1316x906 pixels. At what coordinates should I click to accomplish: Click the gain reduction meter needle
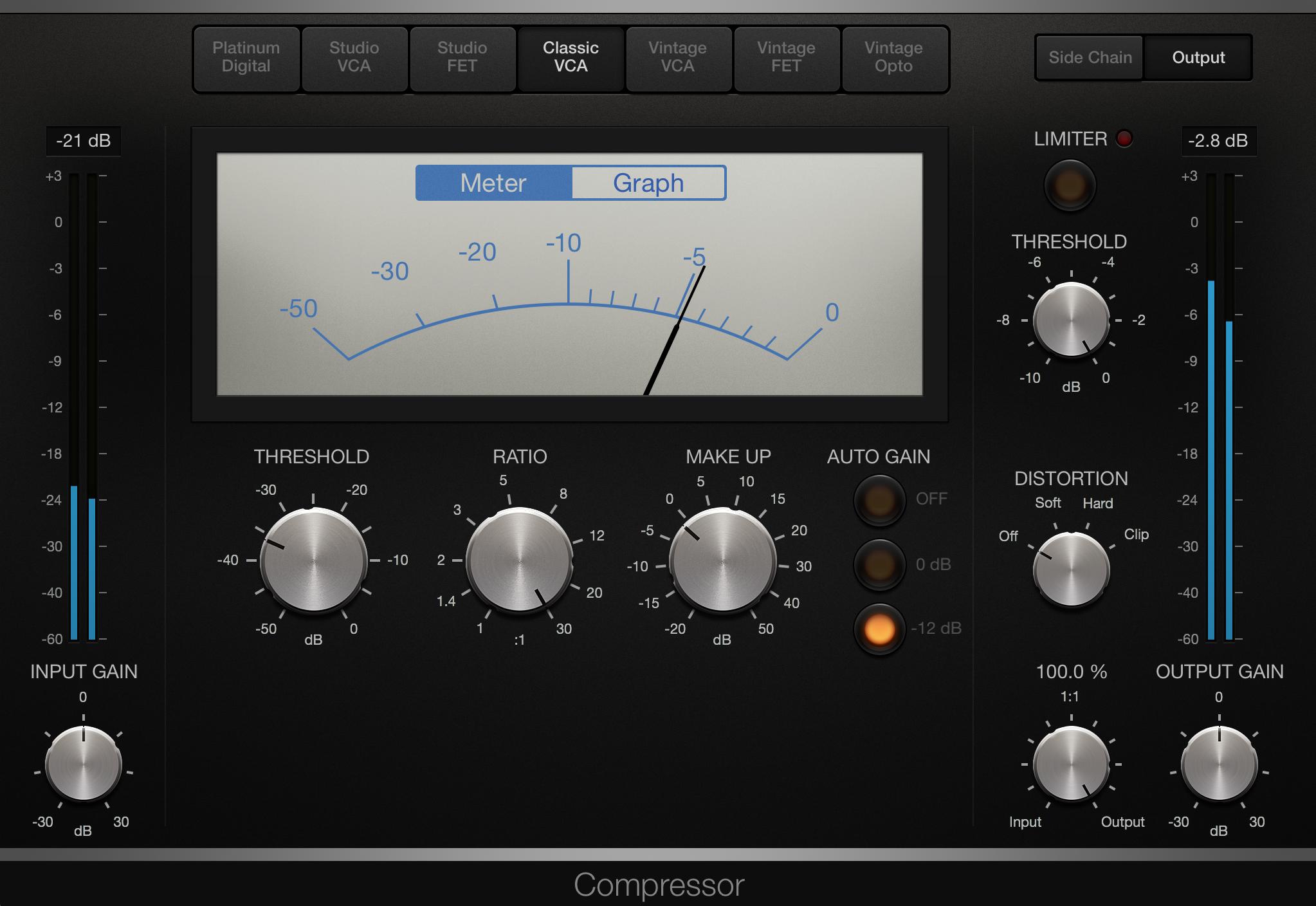pos(675,330)
